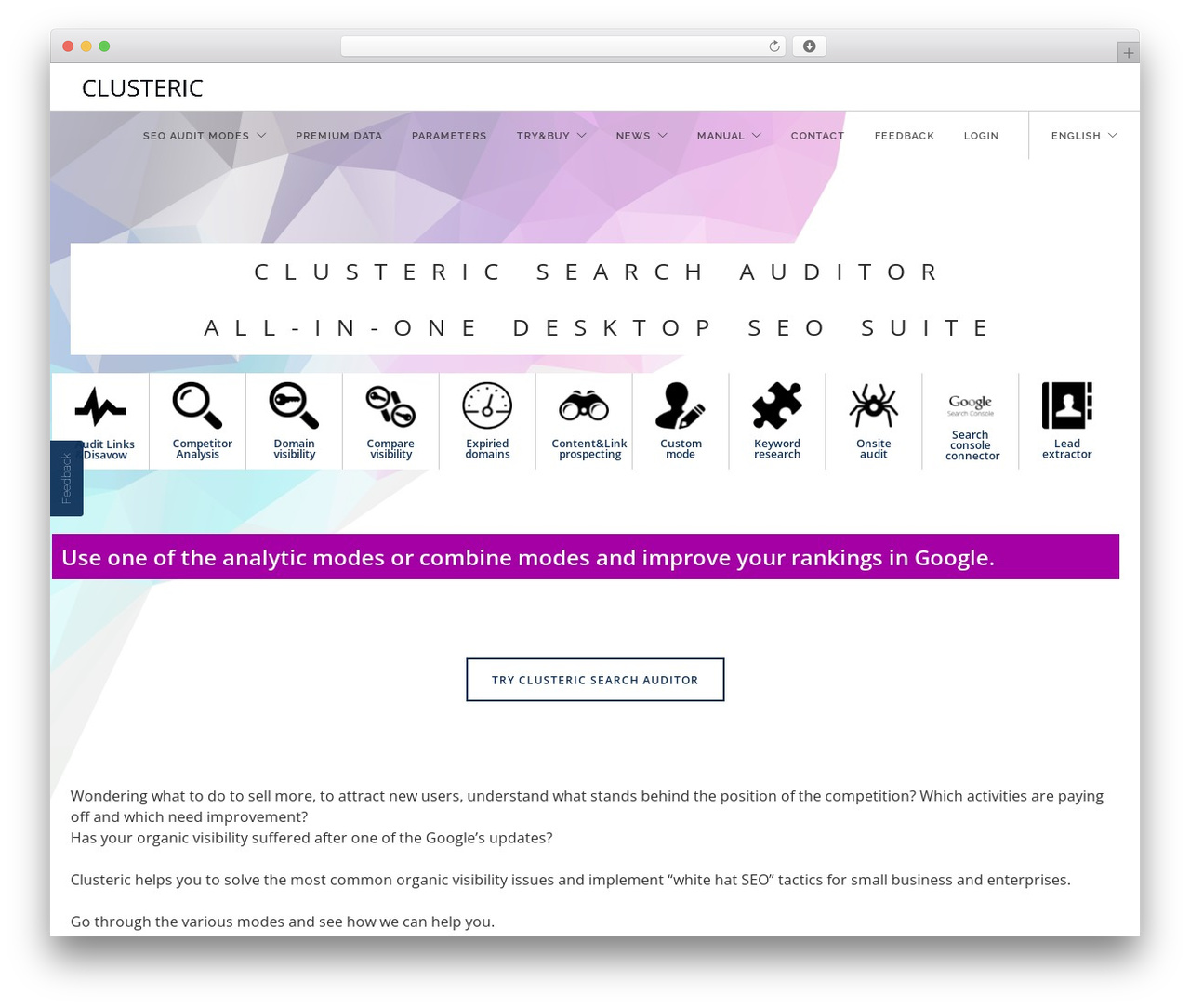The height and width of the screenshot is (1008, 1190).
Task: Expand the Manual dropdown menu
Action: pos(729,136)
